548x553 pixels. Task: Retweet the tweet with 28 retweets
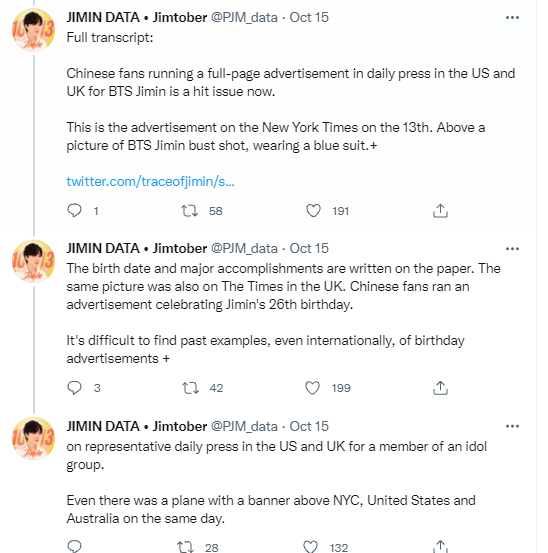pos(186,547)
